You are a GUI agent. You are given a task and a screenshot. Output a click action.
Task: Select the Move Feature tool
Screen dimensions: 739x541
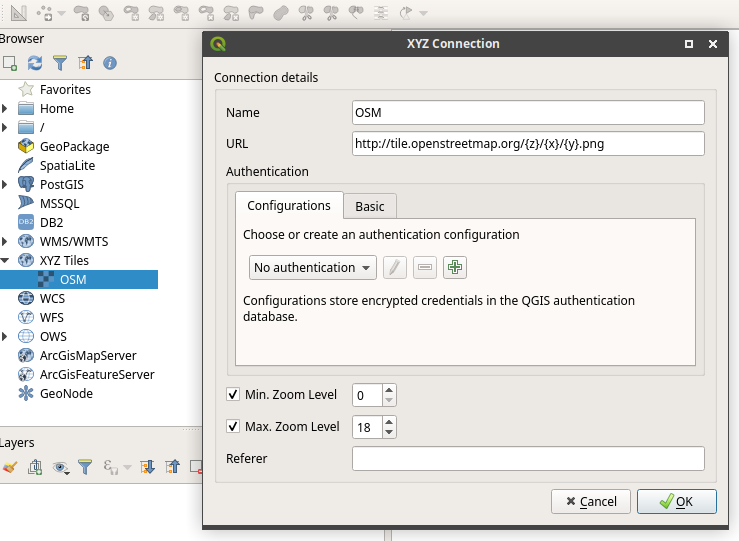click(x=44, y=13)
